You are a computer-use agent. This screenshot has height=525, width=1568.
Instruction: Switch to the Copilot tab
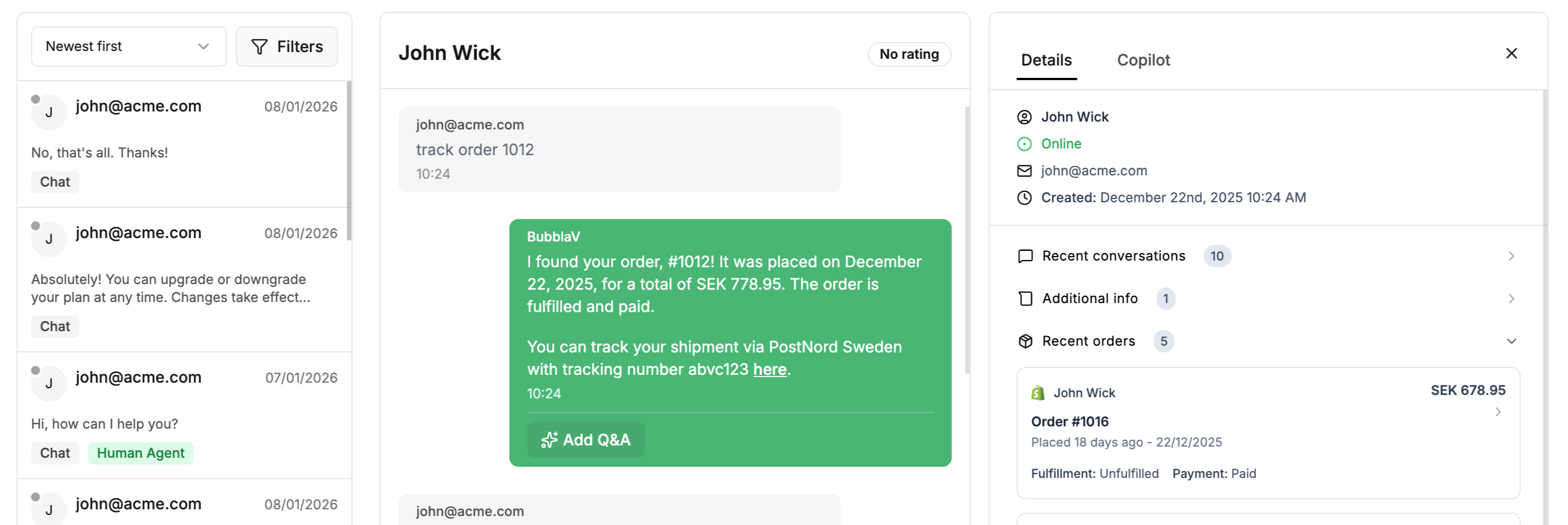pos(1143,60)
